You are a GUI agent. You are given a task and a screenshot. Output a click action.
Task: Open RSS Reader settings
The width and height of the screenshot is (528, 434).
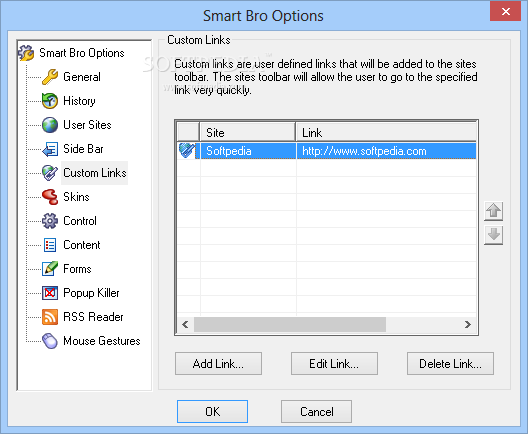click(93, 317)
